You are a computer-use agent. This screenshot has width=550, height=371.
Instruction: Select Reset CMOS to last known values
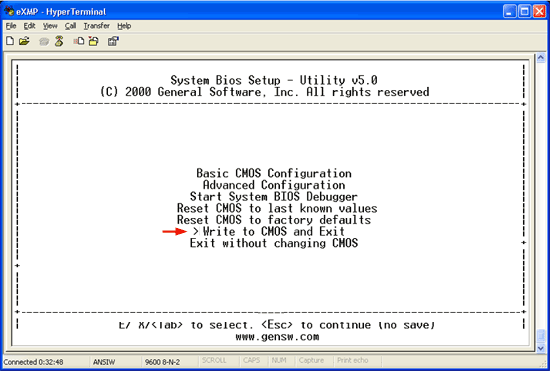tap(277, 208)
